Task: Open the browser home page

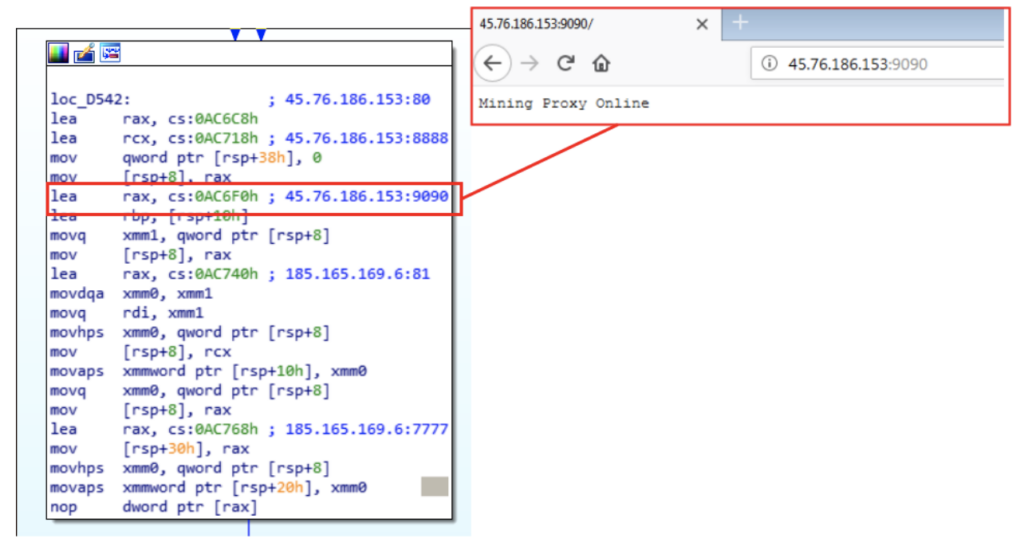Action: [601, 63]
